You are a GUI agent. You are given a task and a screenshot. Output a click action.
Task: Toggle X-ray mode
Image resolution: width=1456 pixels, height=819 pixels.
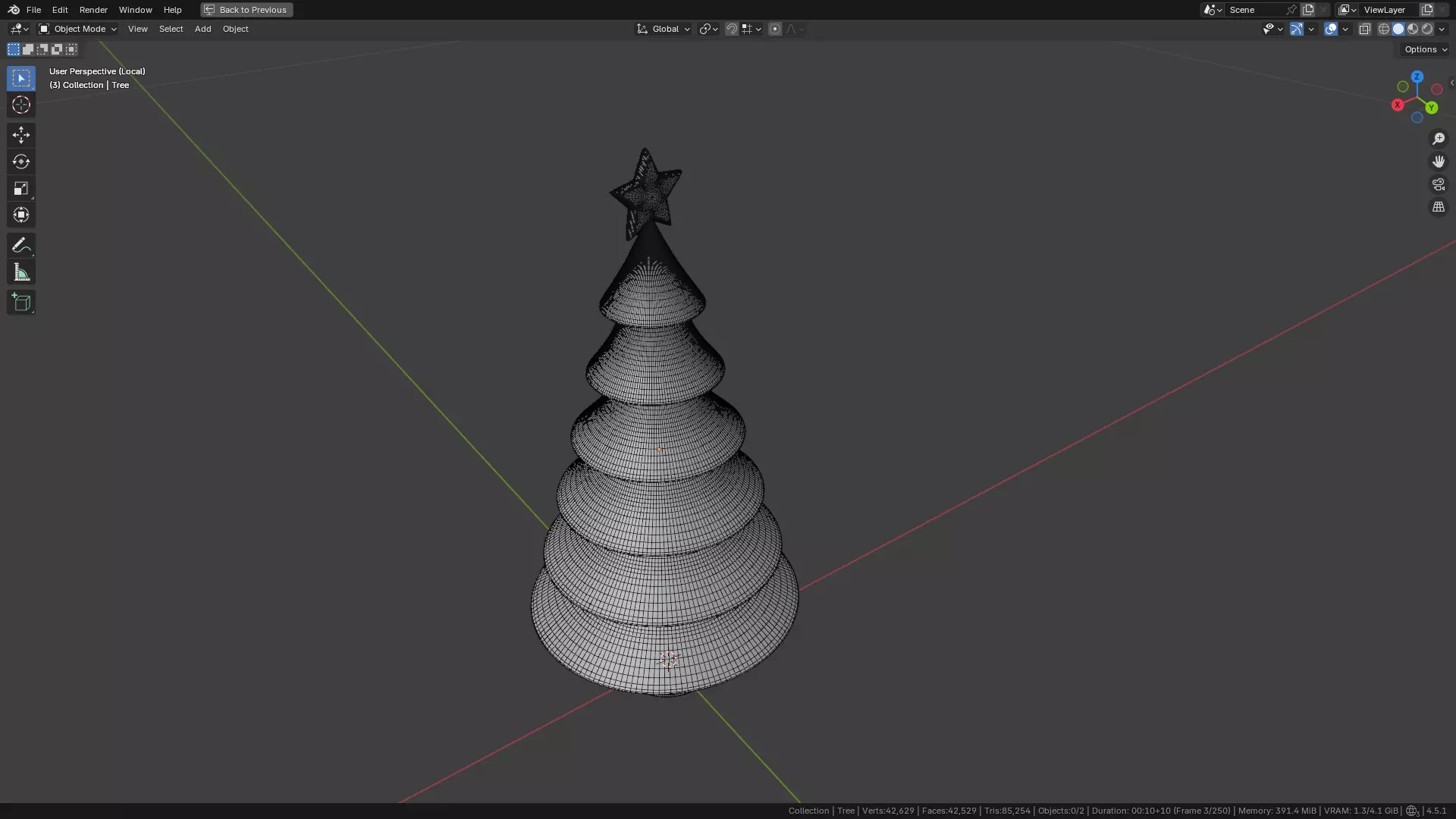coord(1365,29)
